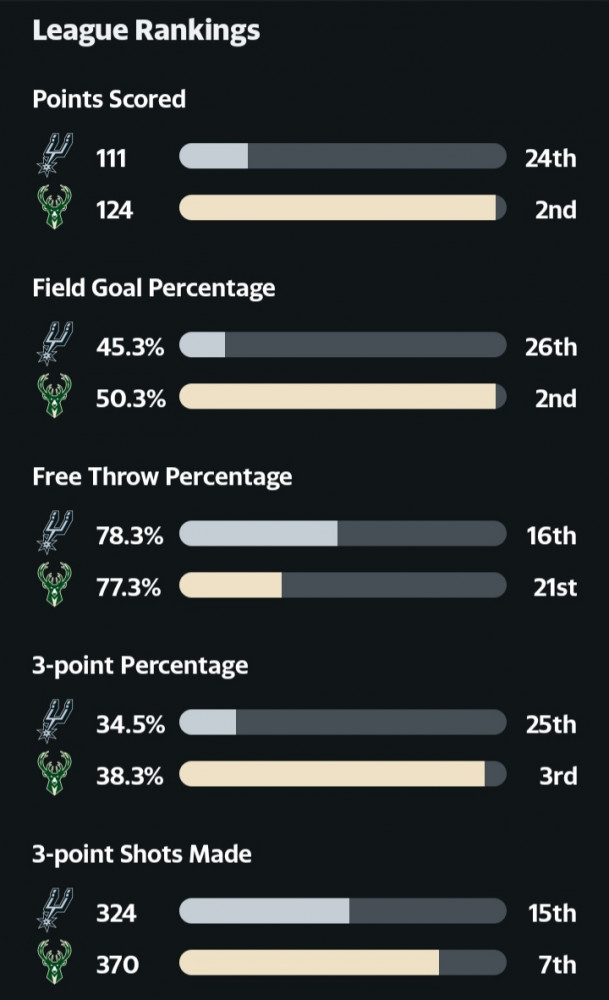
Task: Click the 124 points value for Bucks
Action: 115,210
